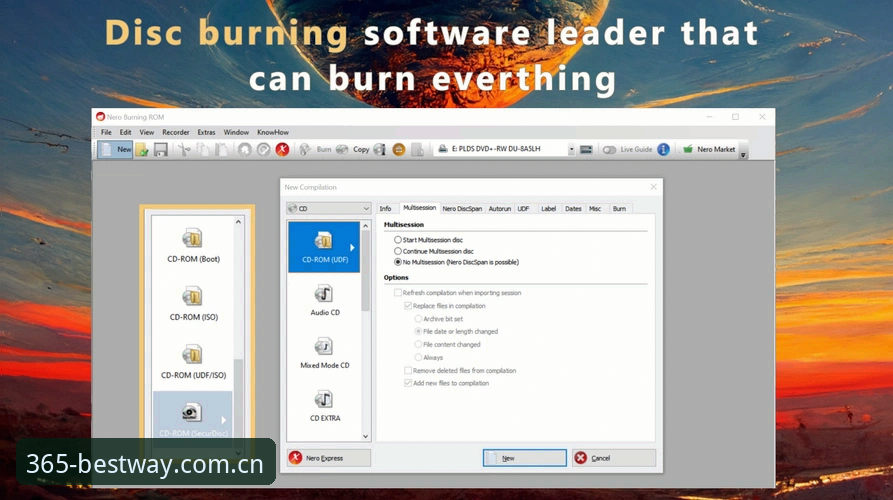The width and height of the screenshot is (893, 500).
Task: Switch to the Label tab
Action: [548, 209]
